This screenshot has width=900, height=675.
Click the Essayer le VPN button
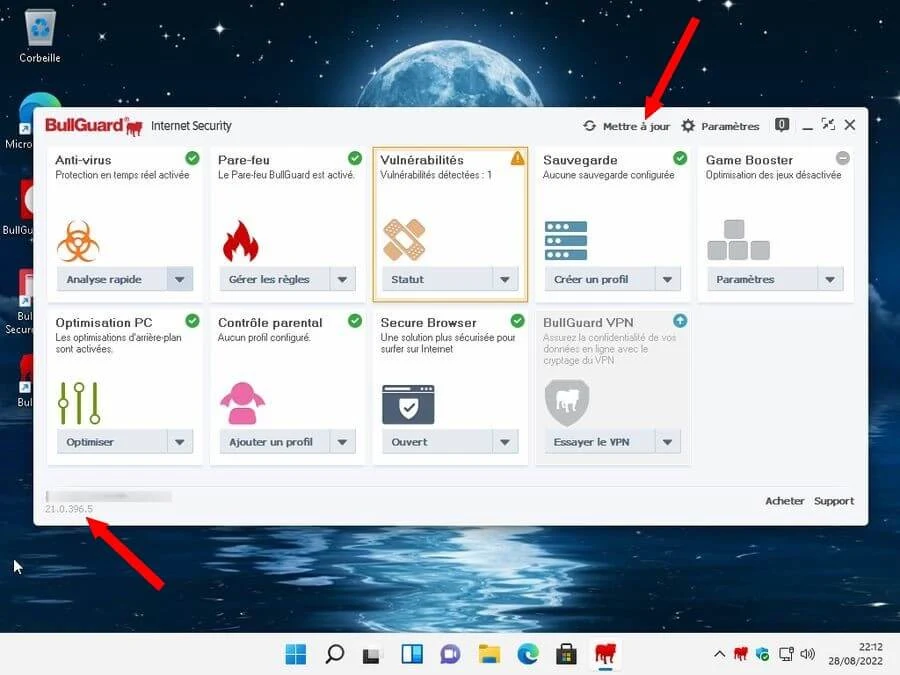600,442
